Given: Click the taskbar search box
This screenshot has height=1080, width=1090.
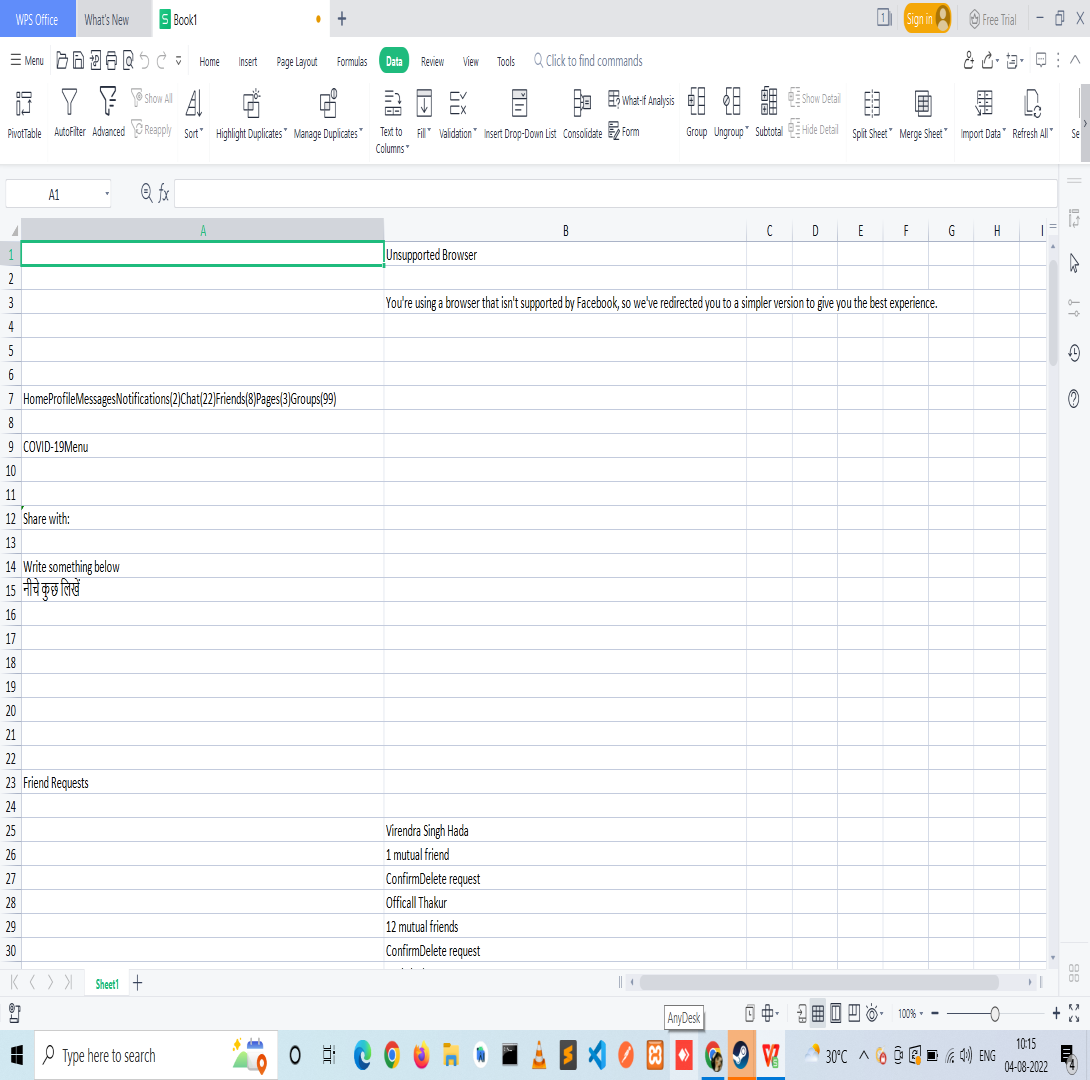Looking at the screenshot, I should 156,1056.
